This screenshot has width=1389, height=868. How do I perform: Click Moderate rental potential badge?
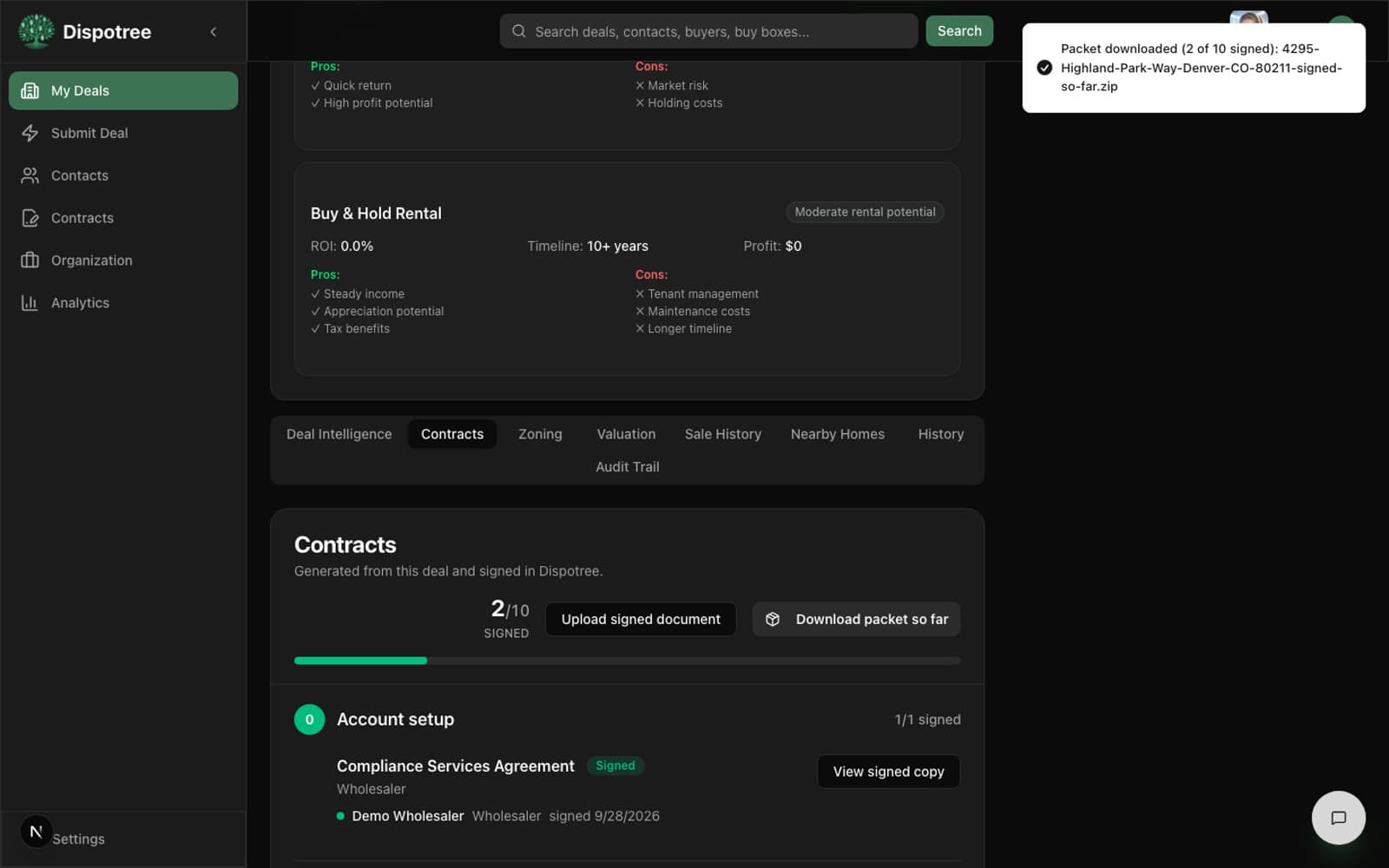[x=865, y=212]
